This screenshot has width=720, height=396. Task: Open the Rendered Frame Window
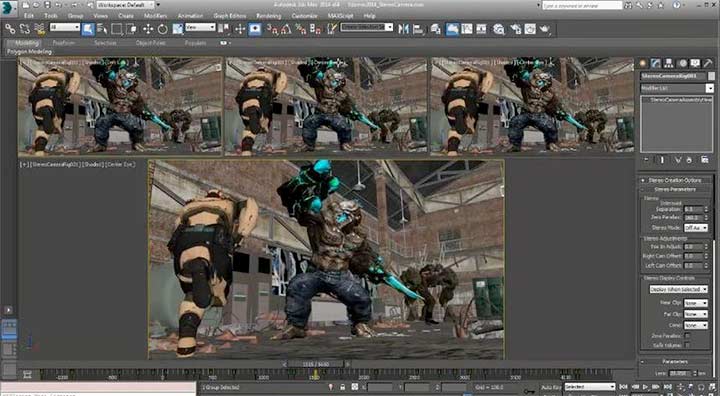[x=530, y=29]
